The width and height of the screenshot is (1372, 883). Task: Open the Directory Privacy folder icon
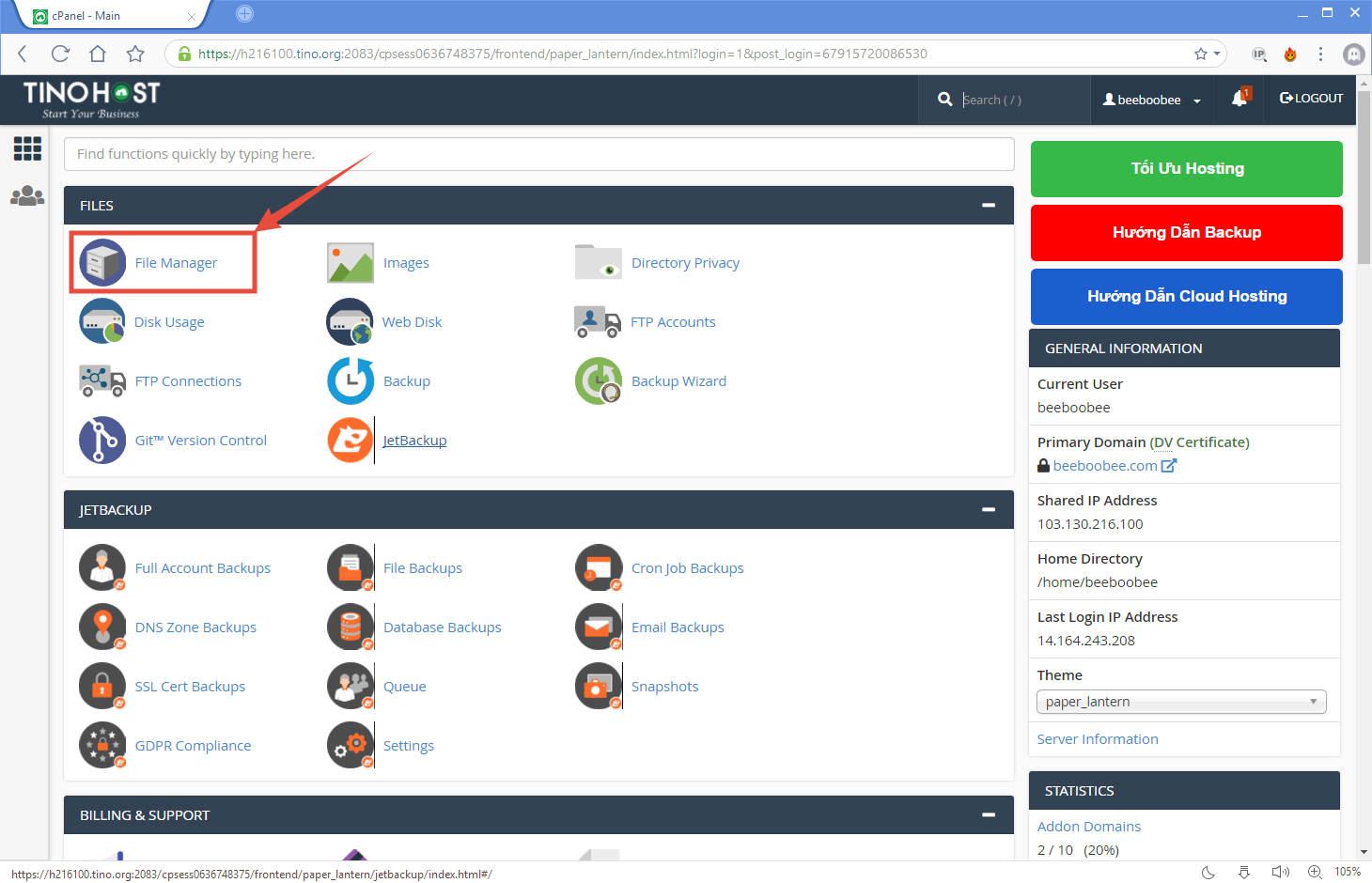[x=599, y=262]
